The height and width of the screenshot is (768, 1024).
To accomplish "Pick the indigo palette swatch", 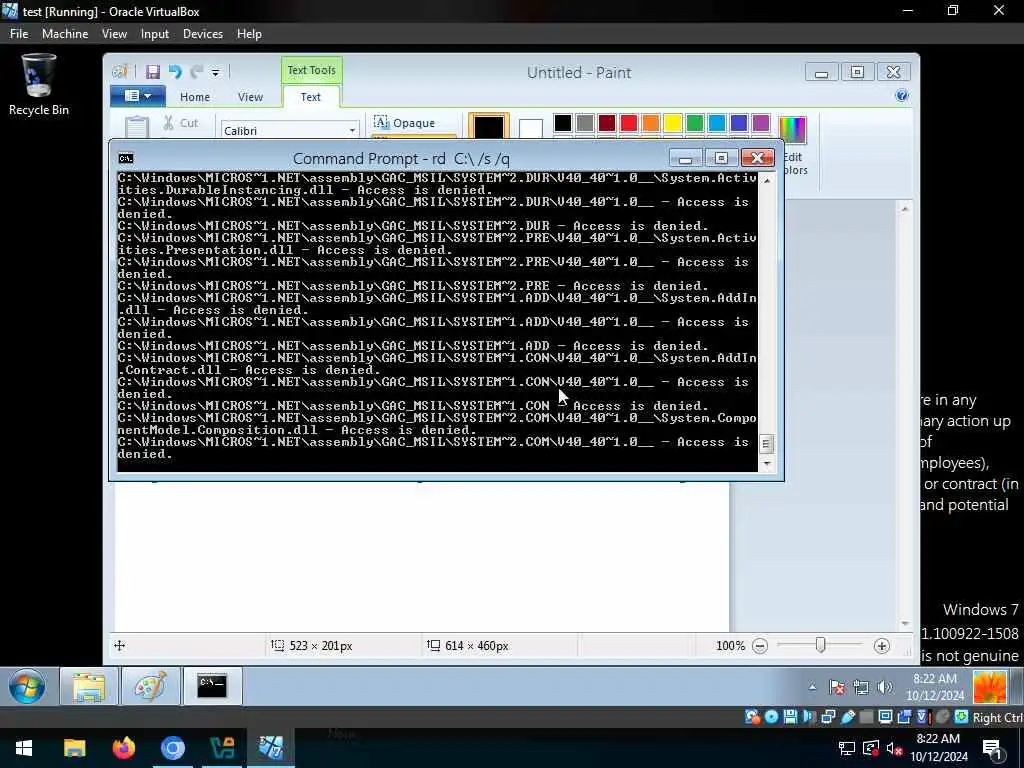I will tap(739, 123).
